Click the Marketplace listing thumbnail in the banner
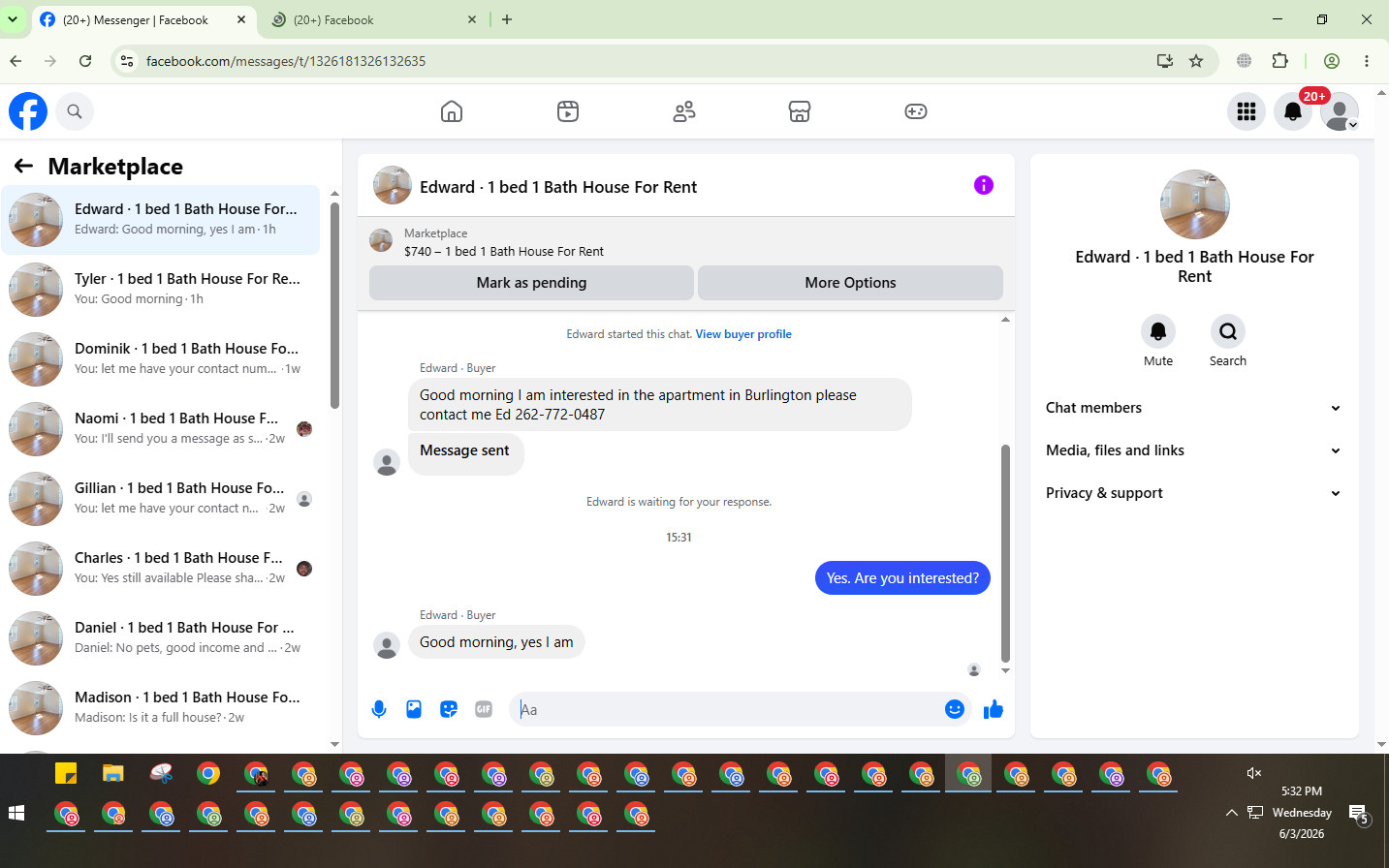The width and height of the screenshot is (1389, 868). (x=382, y=240)
